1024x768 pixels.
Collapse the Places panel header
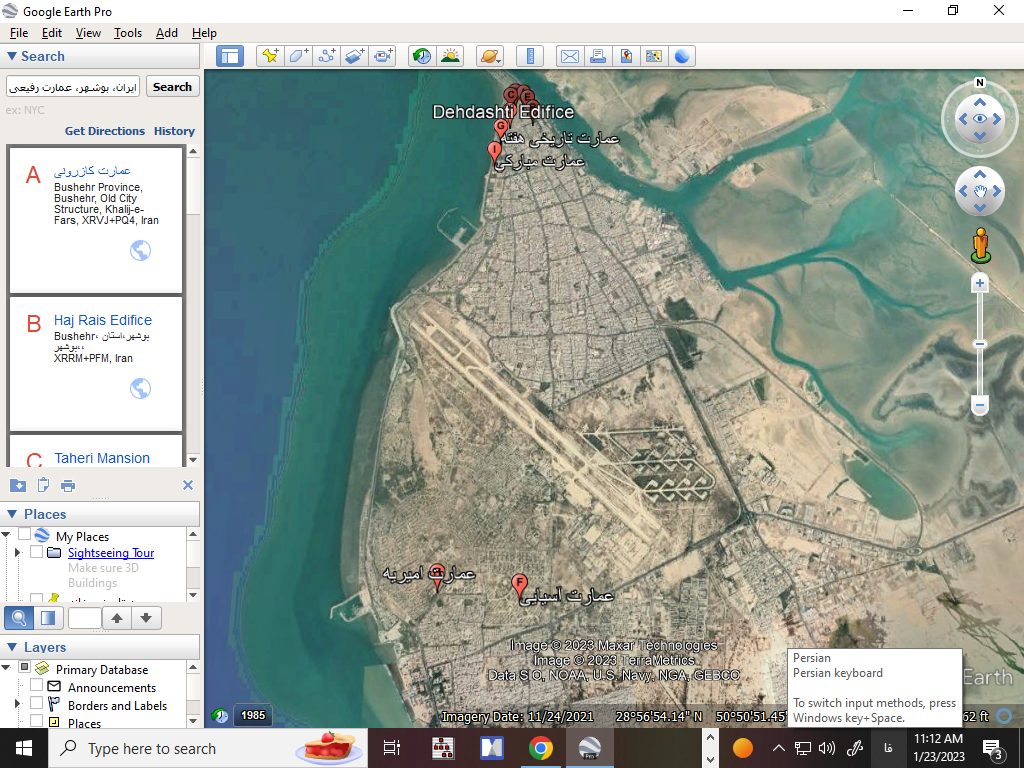tap(12, 514)
